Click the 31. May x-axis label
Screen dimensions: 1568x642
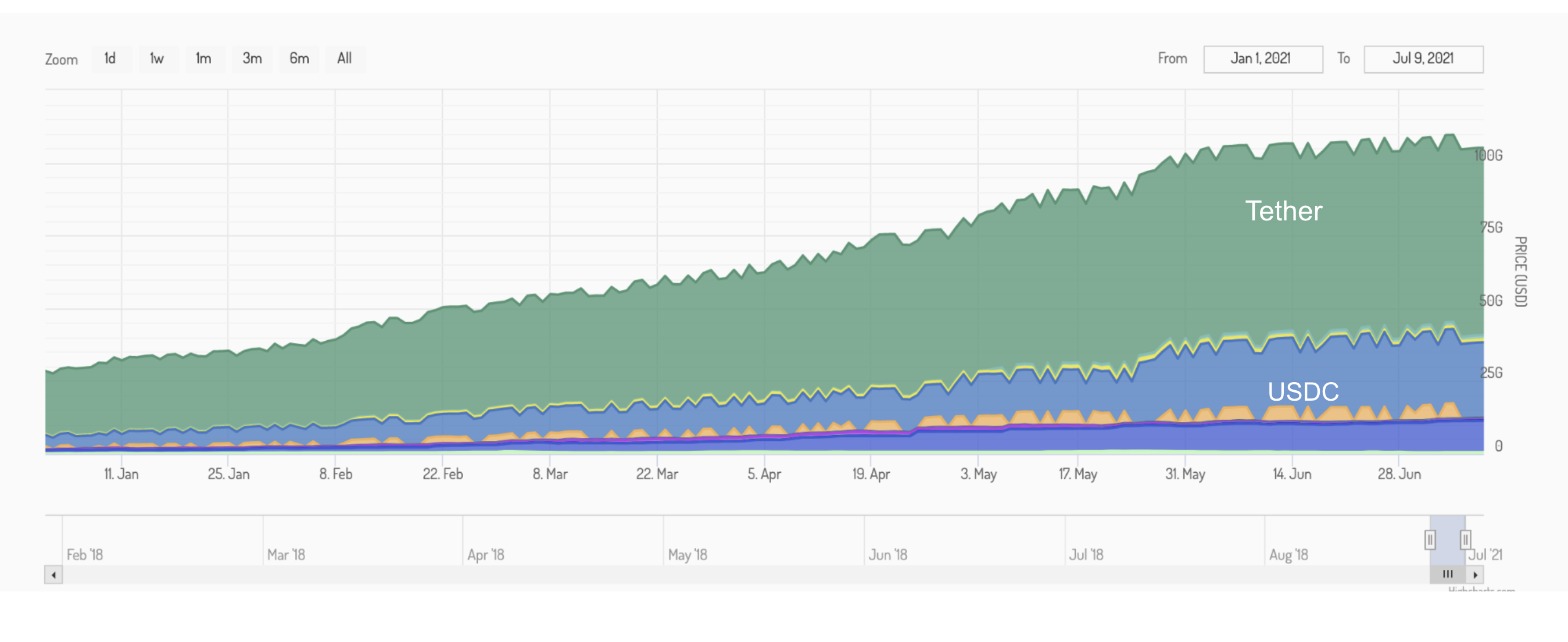(x=1184, y=474)
